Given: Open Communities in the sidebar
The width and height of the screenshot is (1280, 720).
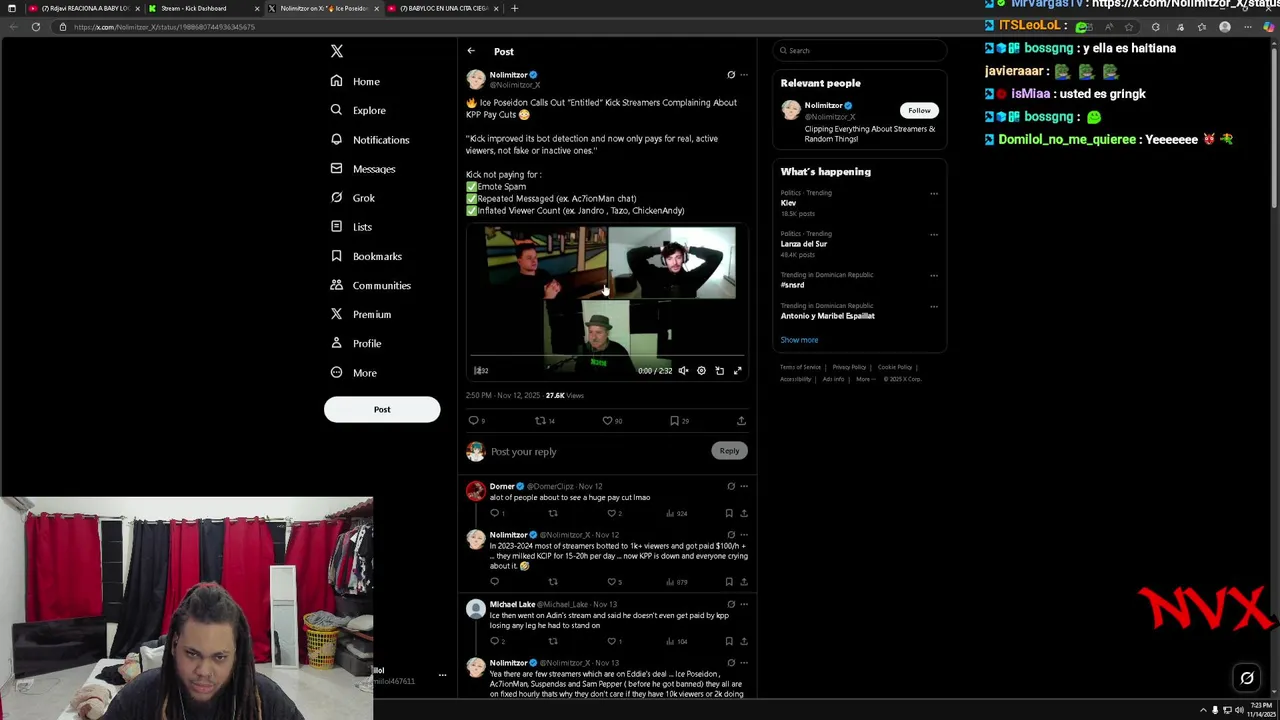Looking at the screenshot, I should [371, 285].
